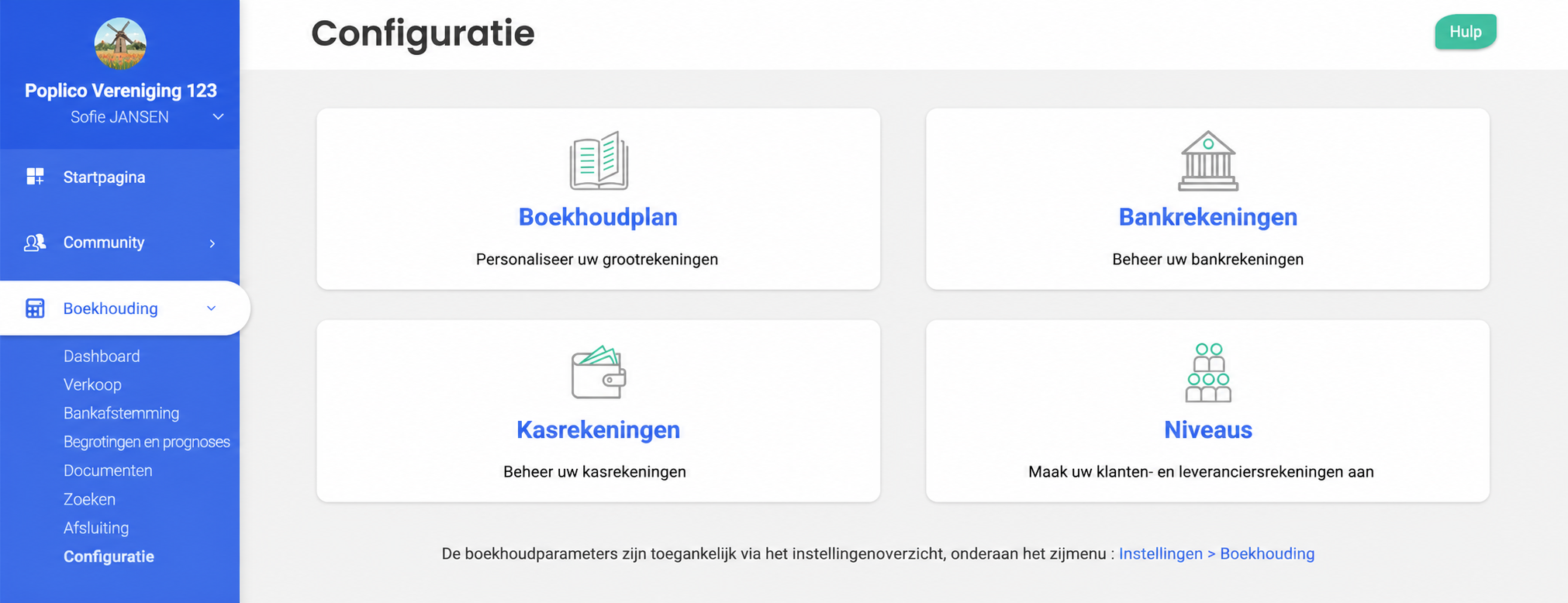
Task: Click the windmill organization avatar
Action: [120, 43]
